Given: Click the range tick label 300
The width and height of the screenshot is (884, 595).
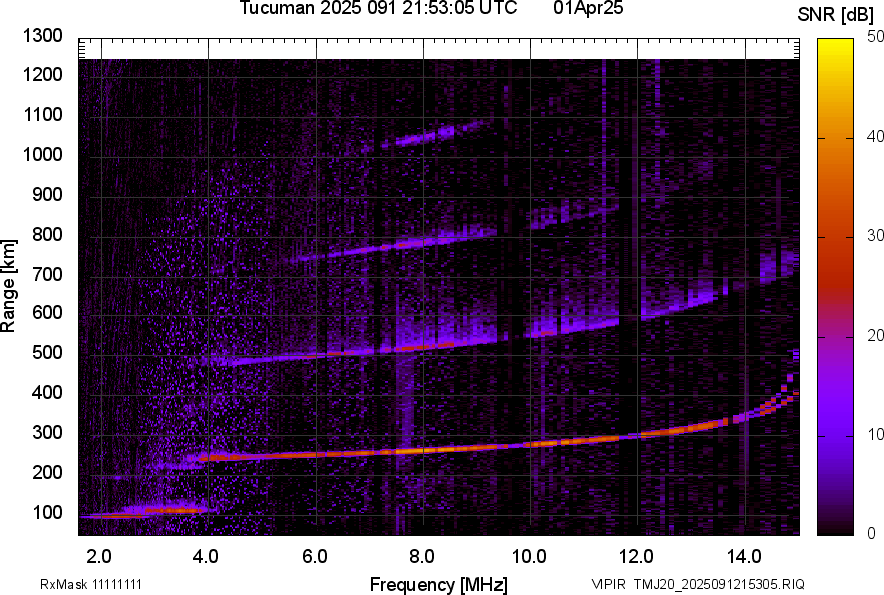Looking at the screenshot, I should 47,433.
